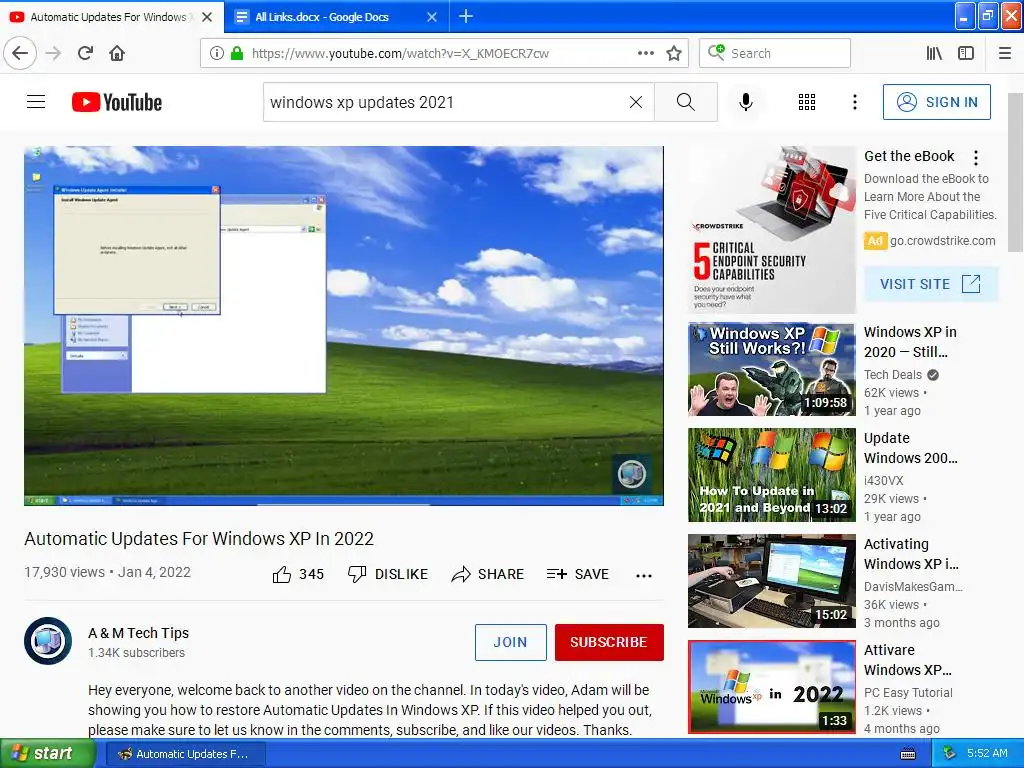
Task: Open the YouTube settings three-dot menu
Action: click(854, 102)
